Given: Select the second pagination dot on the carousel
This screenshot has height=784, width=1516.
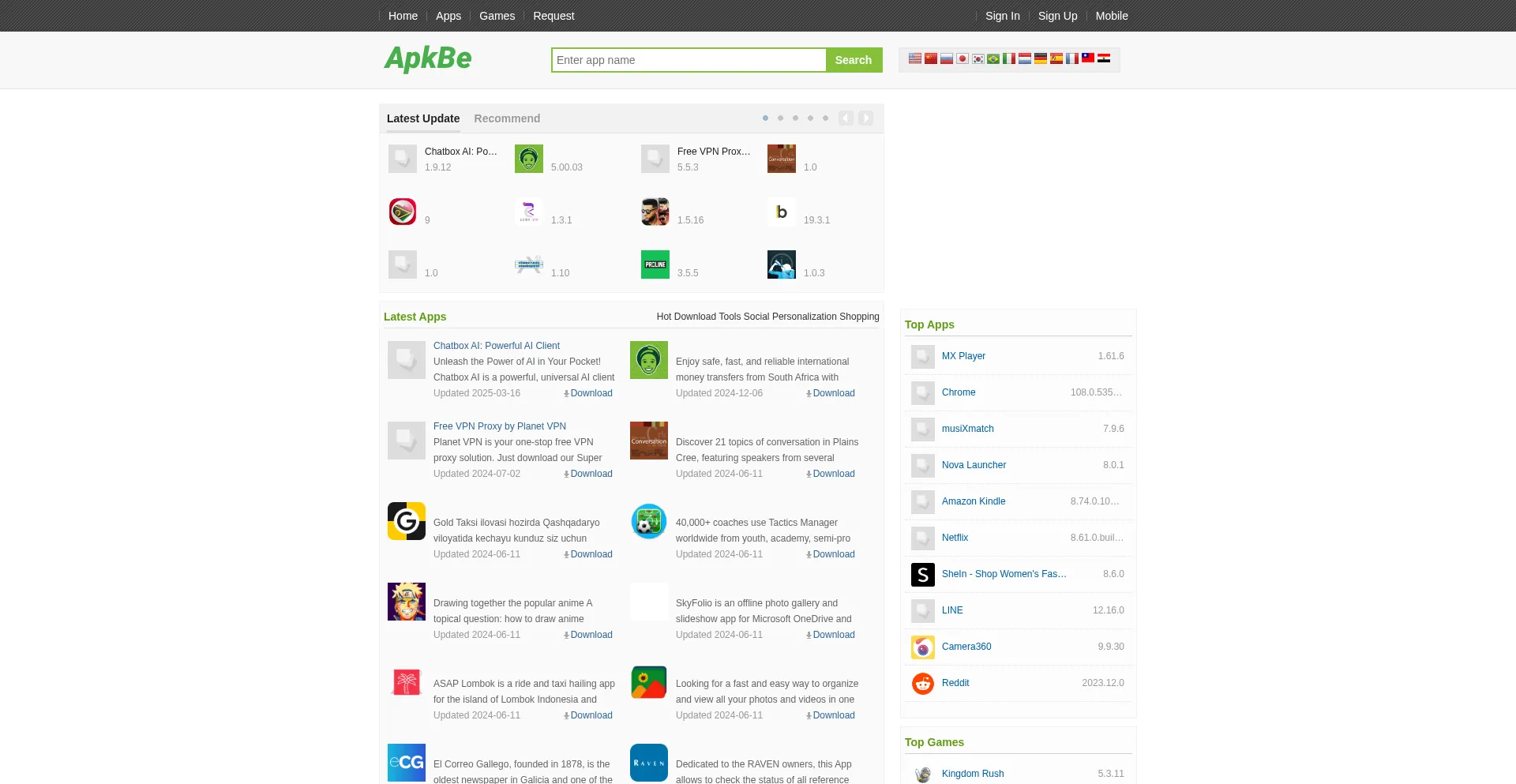Looking at the screenshot, I should 780,118.
